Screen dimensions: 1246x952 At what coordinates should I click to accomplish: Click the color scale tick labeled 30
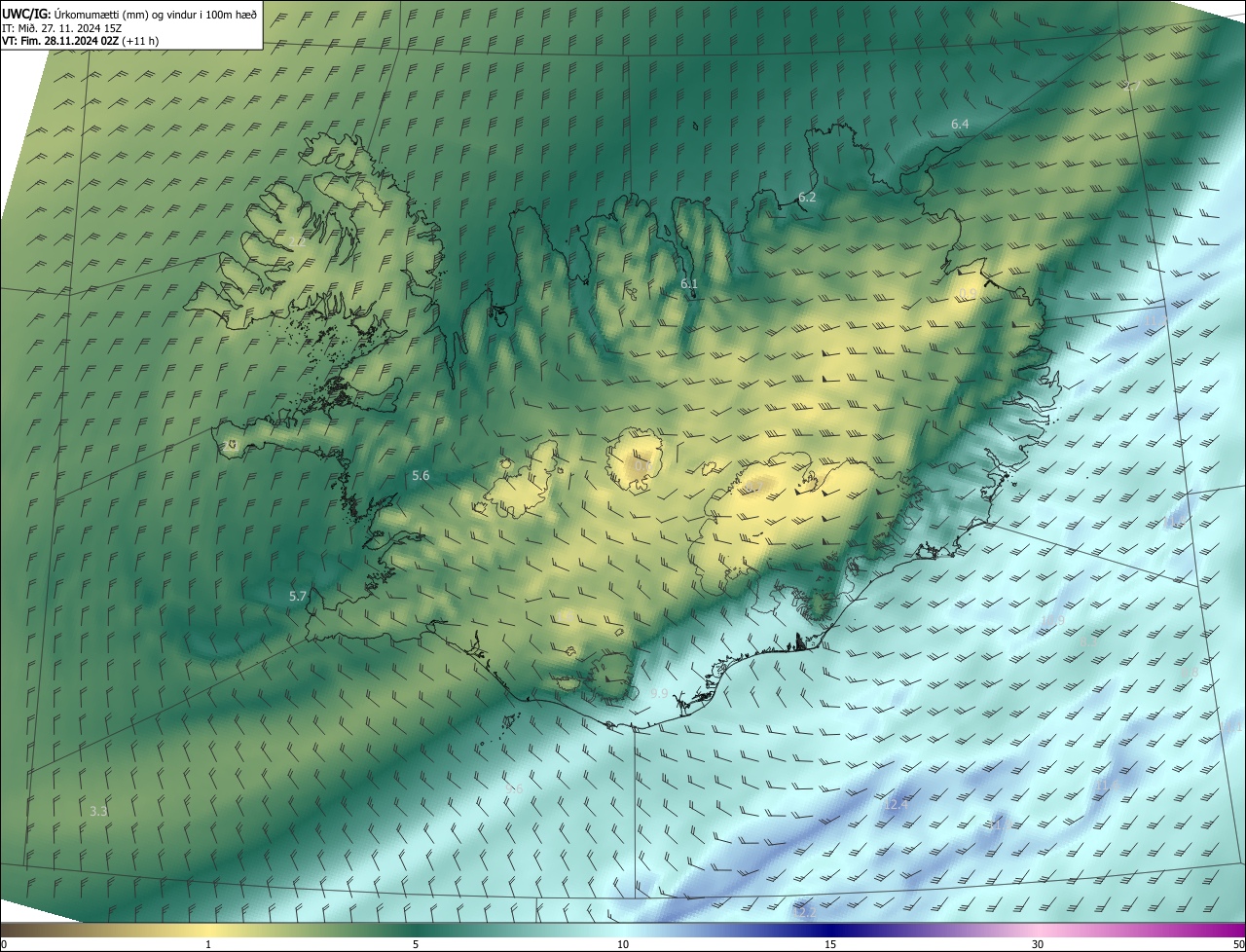click(1038, 944)
